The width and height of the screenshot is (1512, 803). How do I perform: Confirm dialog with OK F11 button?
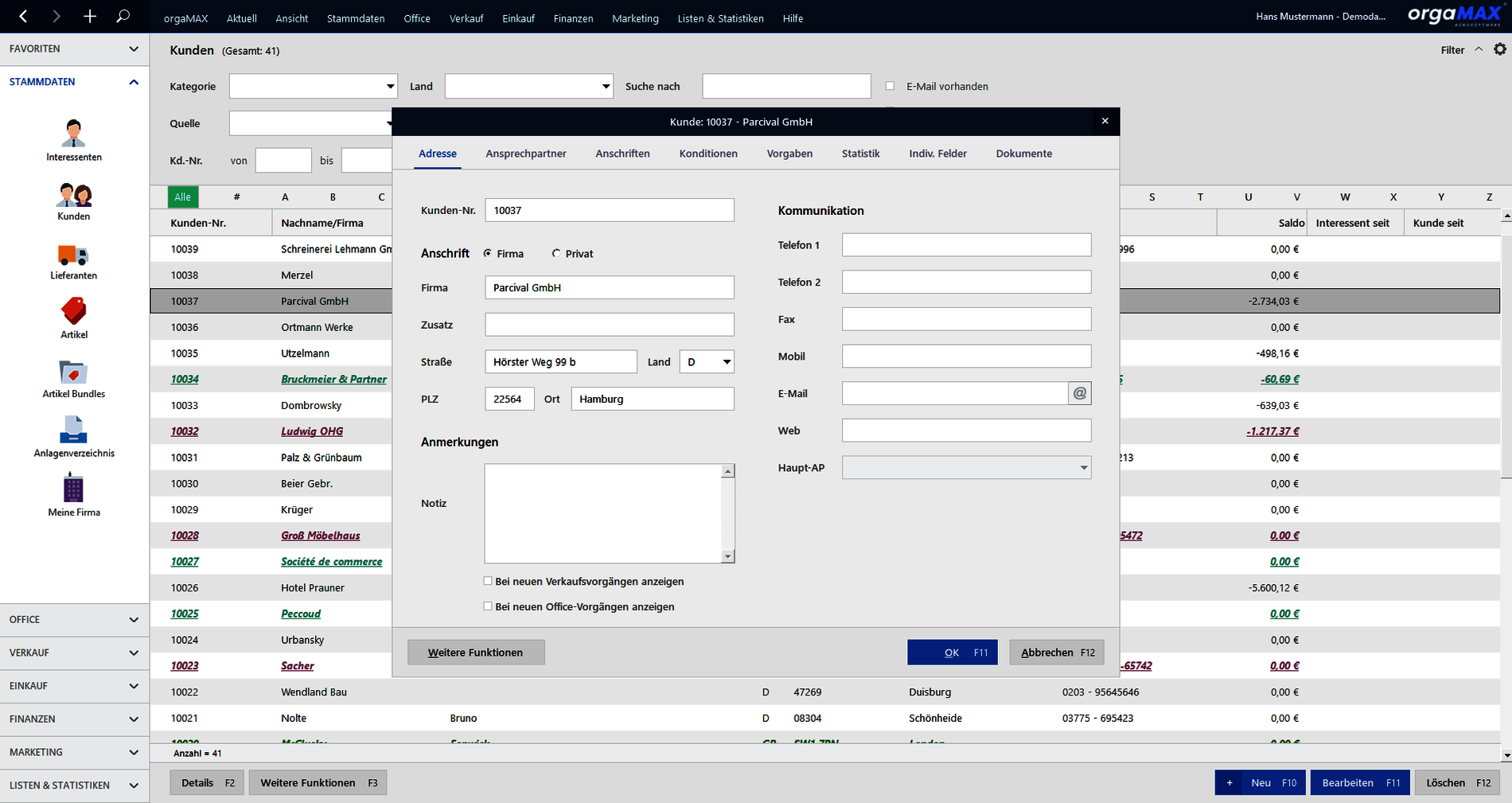tap(953, 653)
